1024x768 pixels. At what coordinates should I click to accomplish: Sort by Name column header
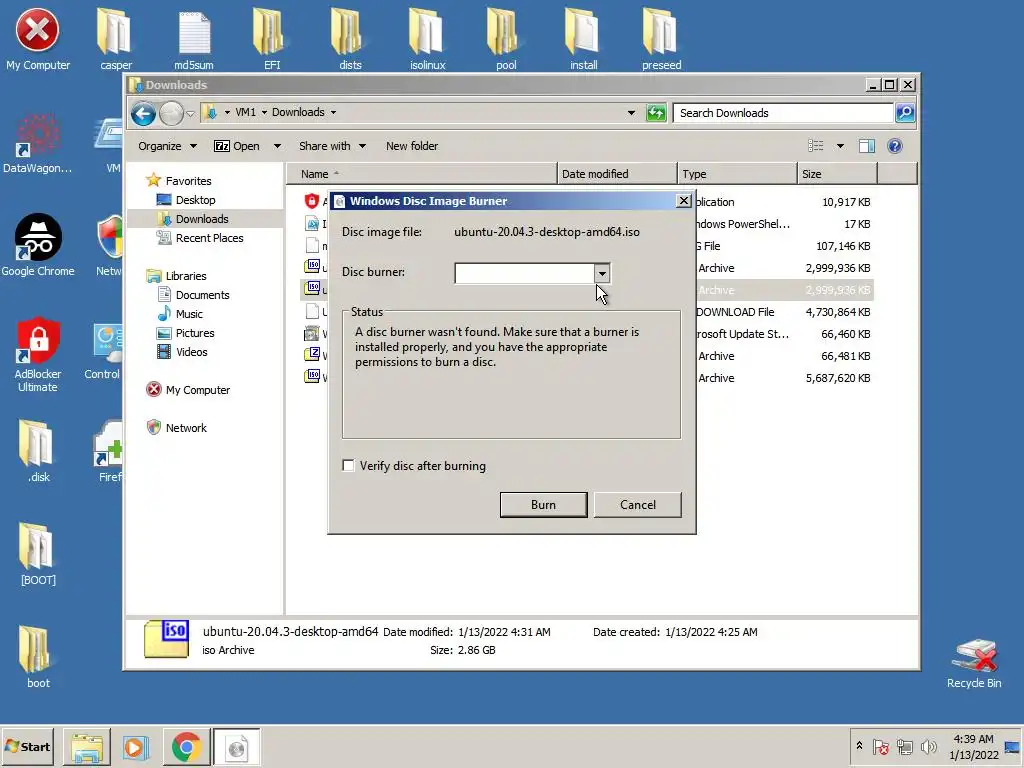422,174
